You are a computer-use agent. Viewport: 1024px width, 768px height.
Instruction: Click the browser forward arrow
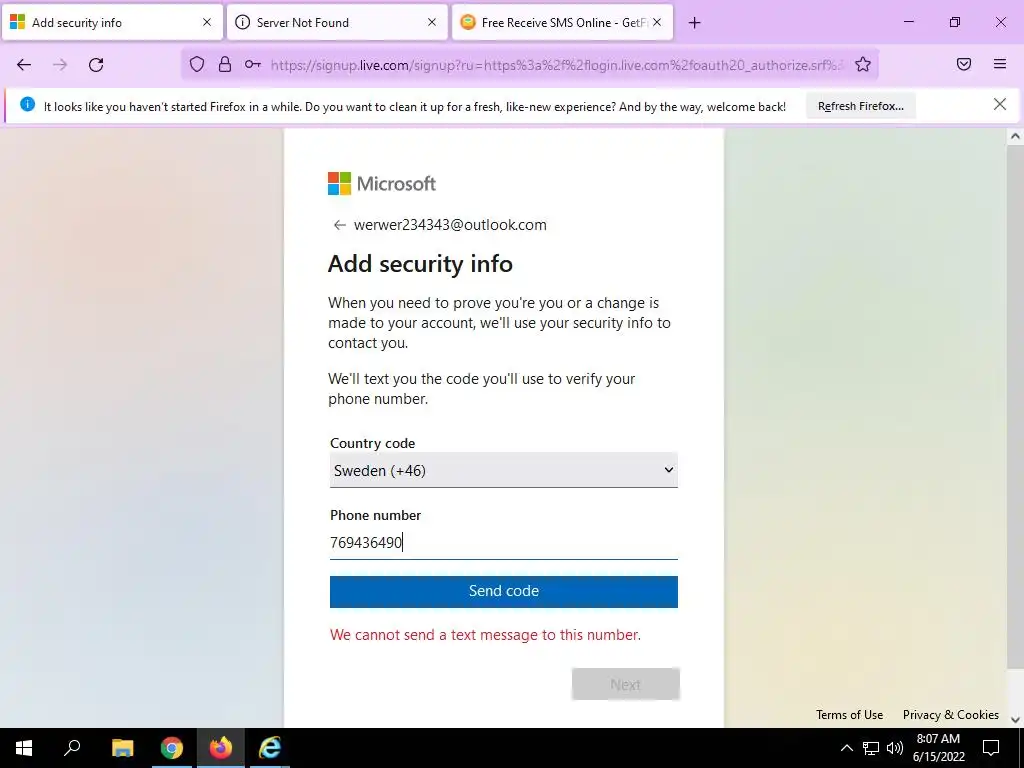pyautogui.click(x=60, y=64)
